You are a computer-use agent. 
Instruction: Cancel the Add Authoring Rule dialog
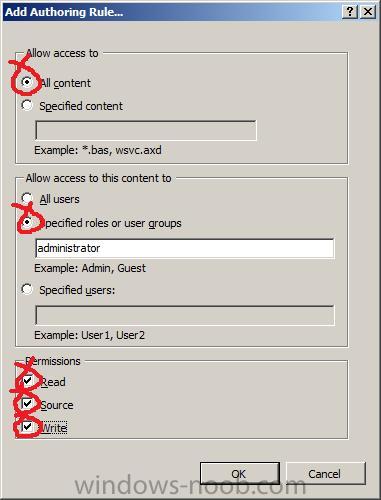[x=325, y=473]
